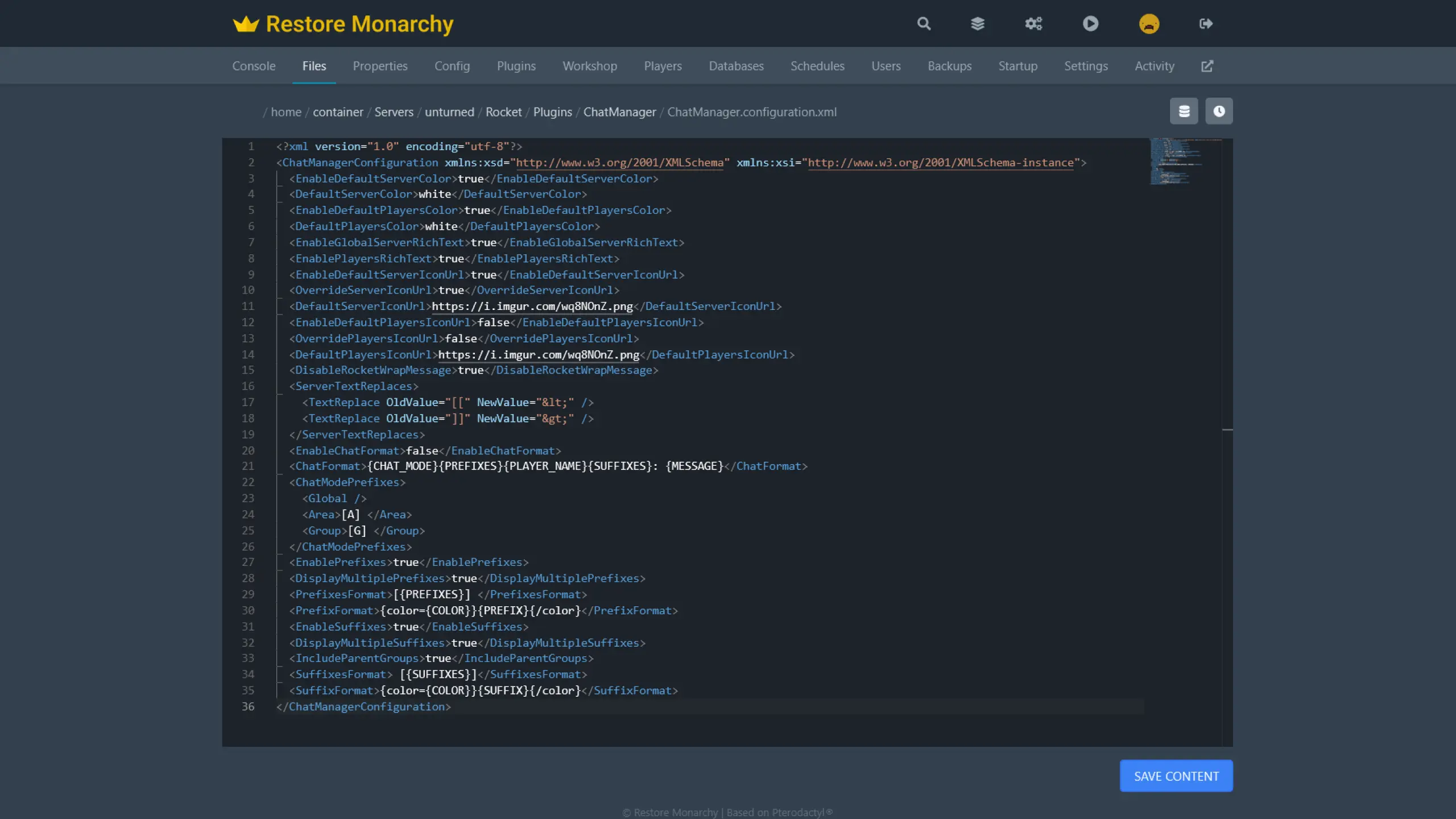Click the PrefixesFormat value text
1456x819 pixels.
click(x=432, y=594)
